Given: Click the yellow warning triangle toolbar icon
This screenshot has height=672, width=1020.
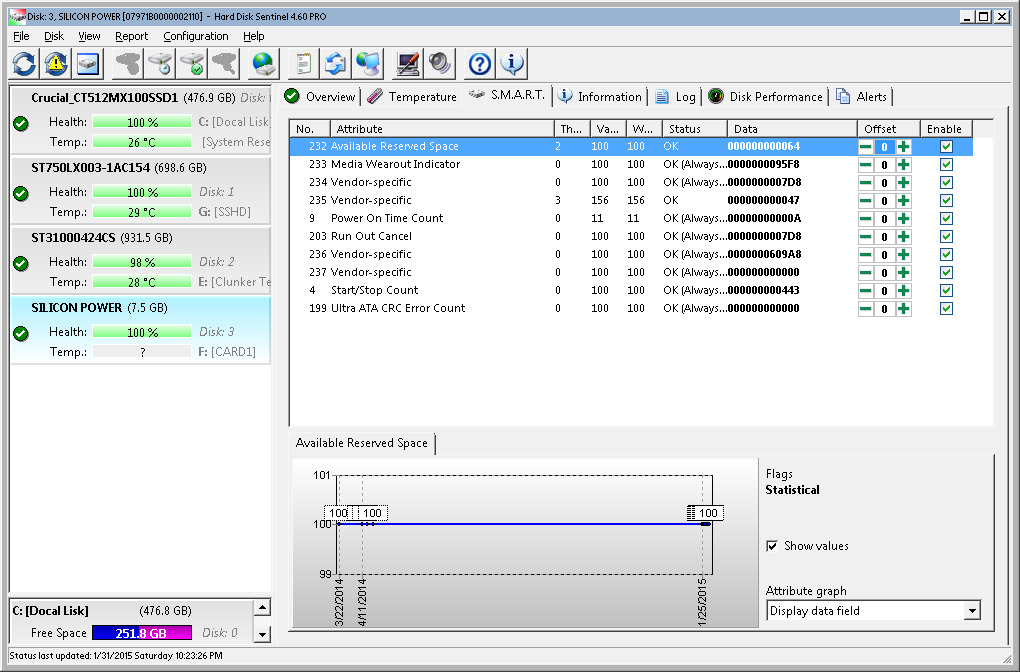Looking at the screenshot, I should coord(56,64).
